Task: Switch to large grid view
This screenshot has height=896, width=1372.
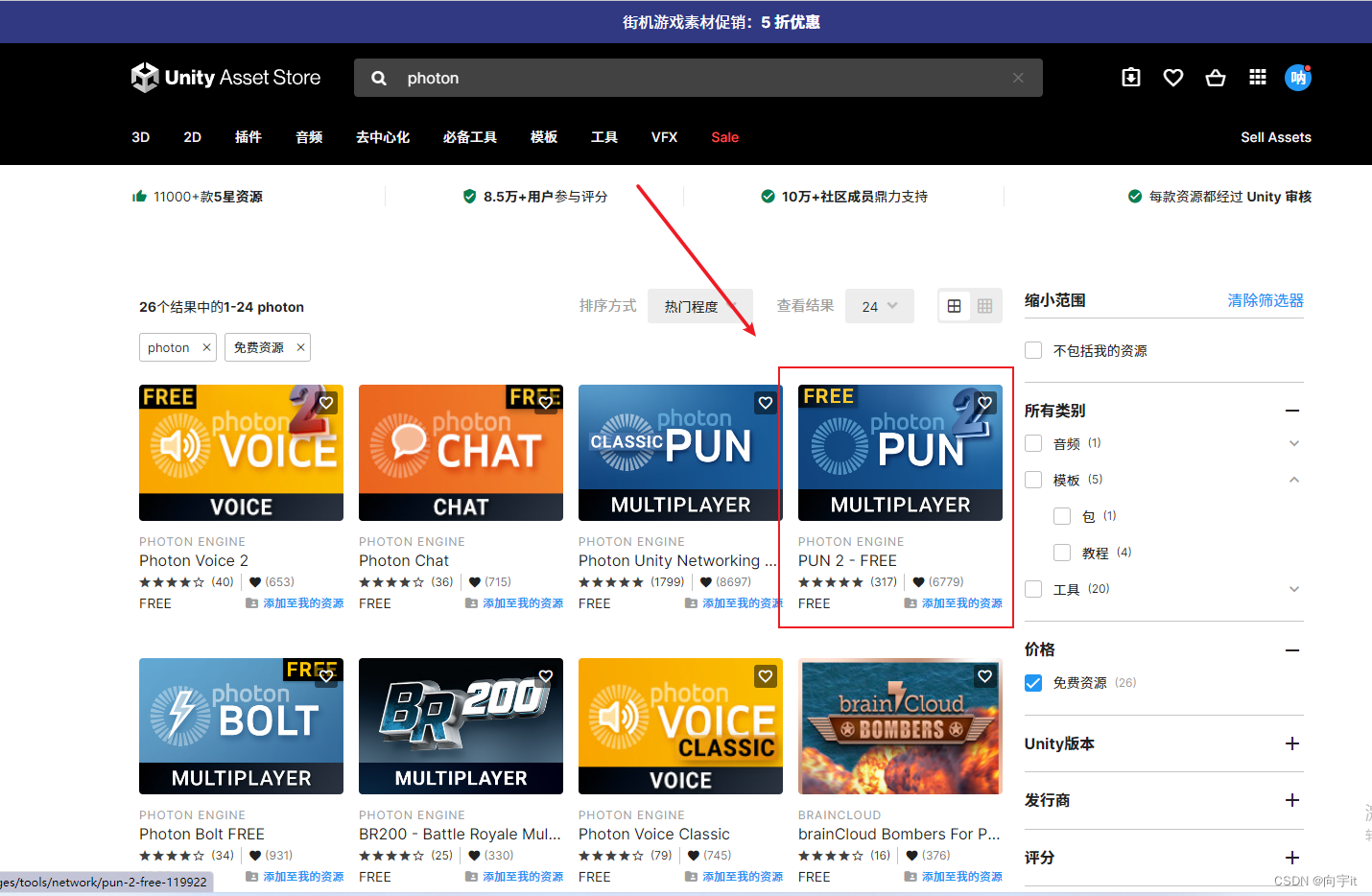Action: 954,306
